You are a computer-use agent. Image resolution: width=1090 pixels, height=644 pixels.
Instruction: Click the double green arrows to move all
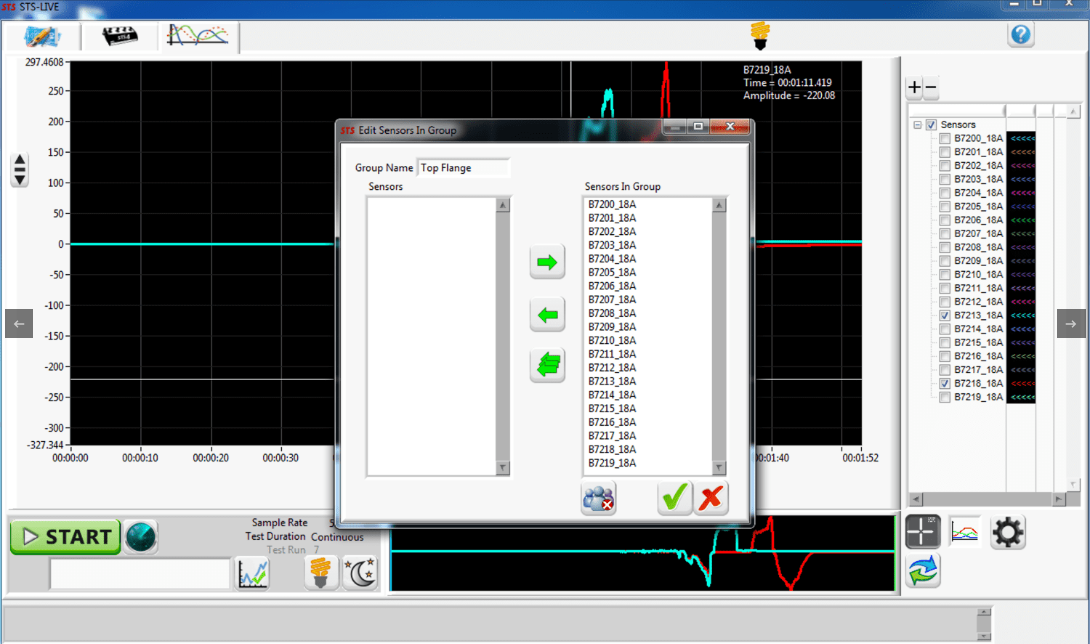click(547, 366)
